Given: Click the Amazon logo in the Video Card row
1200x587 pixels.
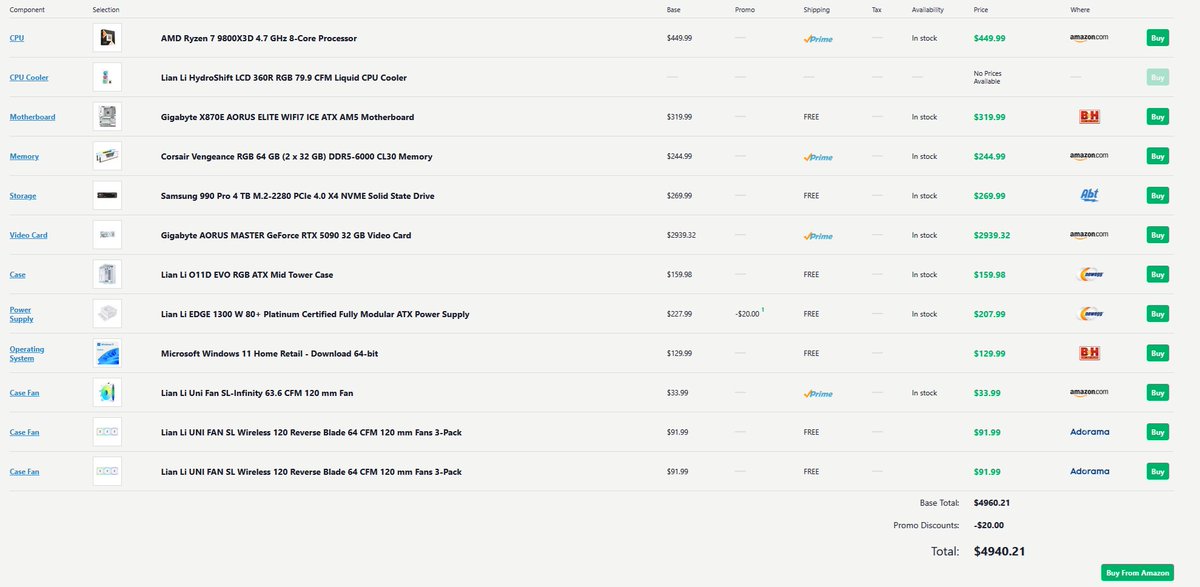Looking at the screenshot, I should (1089, 235).
